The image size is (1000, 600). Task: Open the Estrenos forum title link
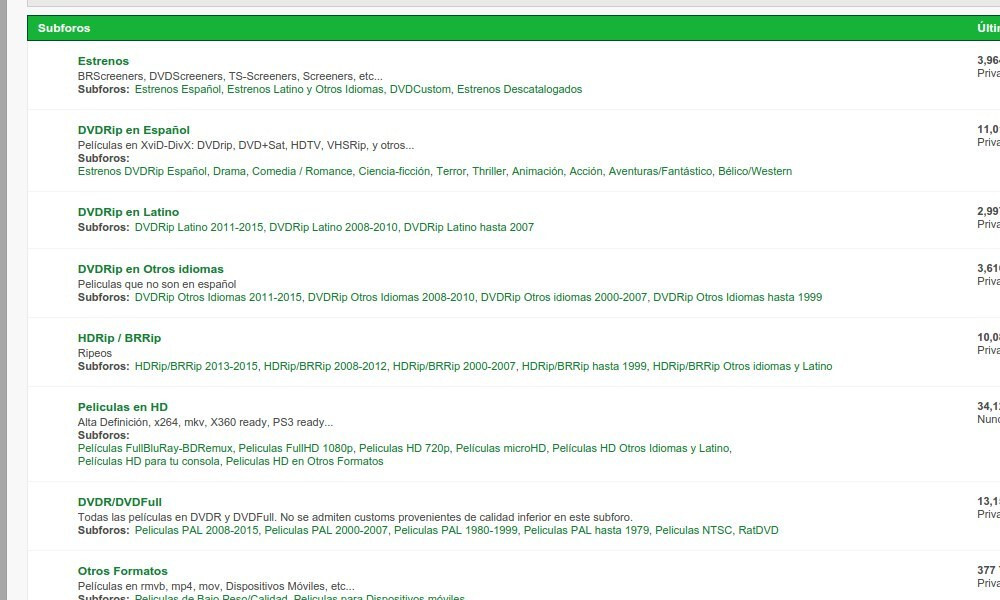(x=103, y=61)
